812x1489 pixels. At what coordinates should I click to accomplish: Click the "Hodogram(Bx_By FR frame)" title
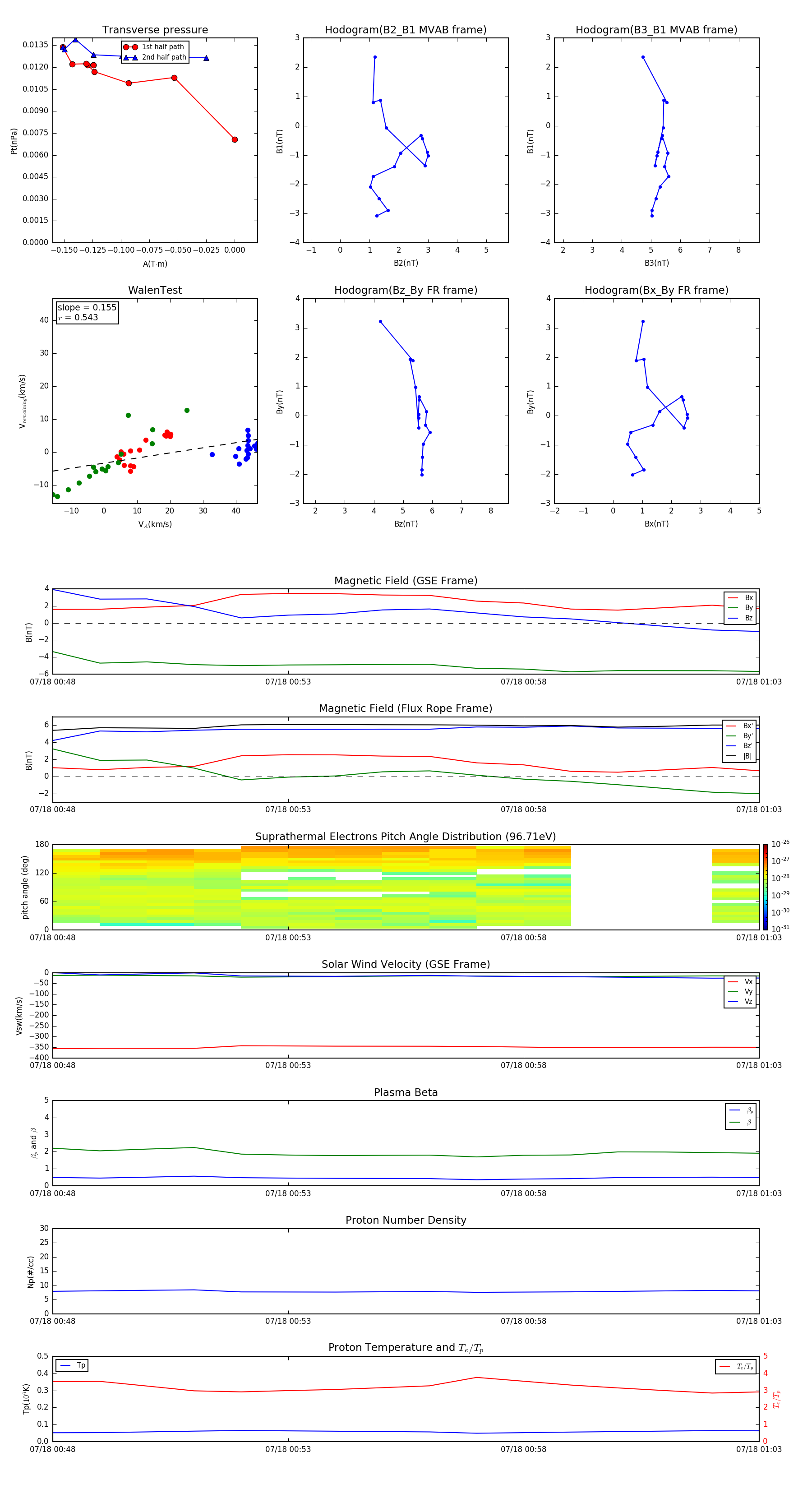(x=656, y=290)
